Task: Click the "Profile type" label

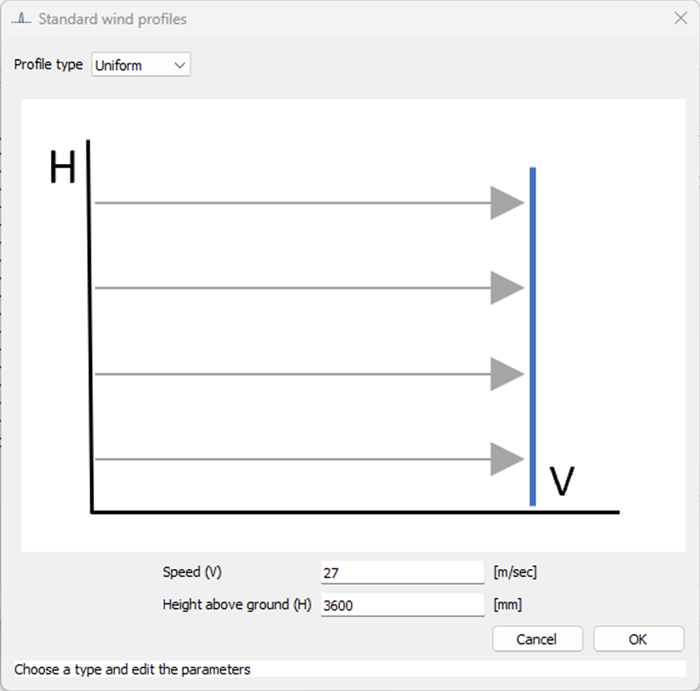Action: (48, 65)
